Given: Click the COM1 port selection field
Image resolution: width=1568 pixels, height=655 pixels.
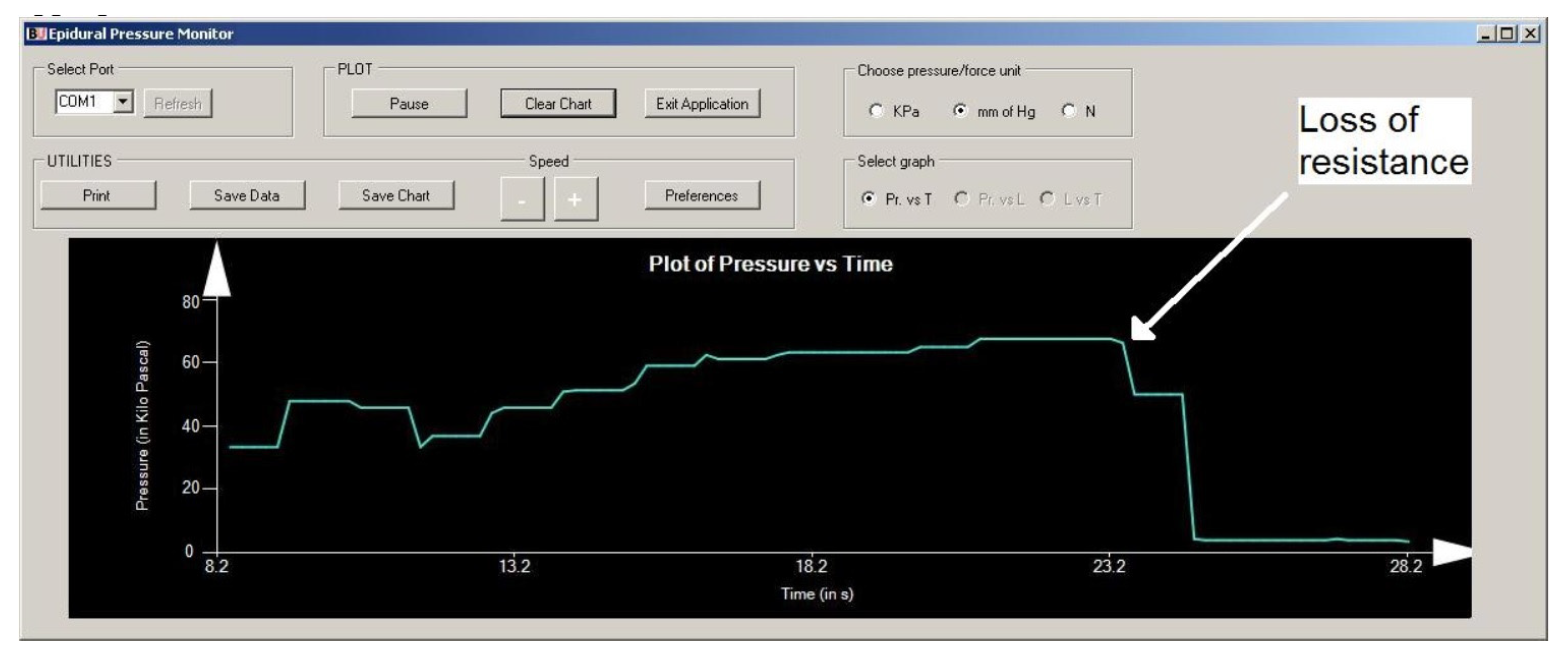Looking at the screenshot, I should click(95, 102).
